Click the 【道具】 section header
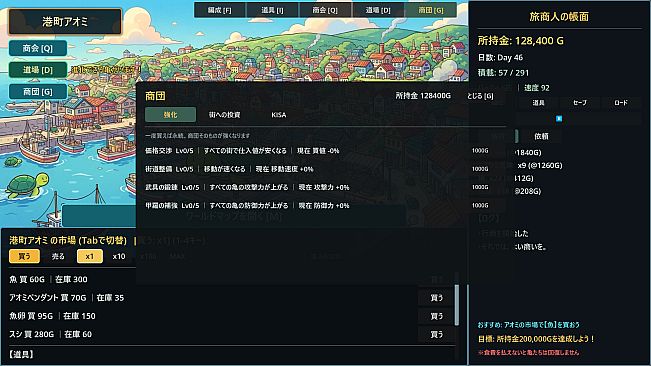Screen dimensions: 651x366 [x=21, y=354]
